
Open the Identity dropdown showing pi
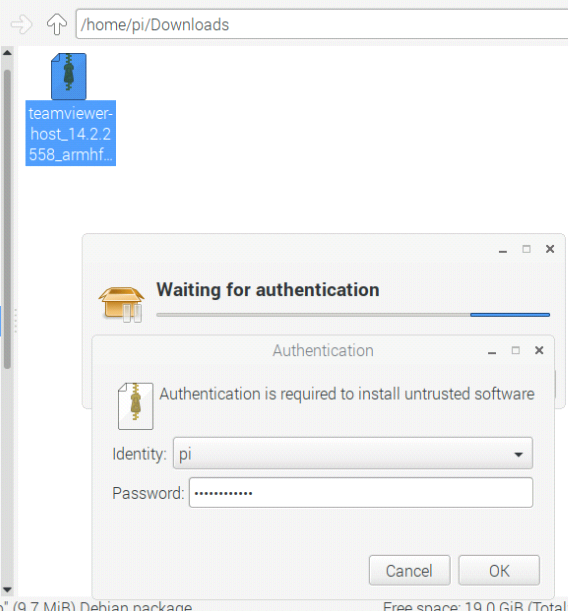[x=353, y=453]
